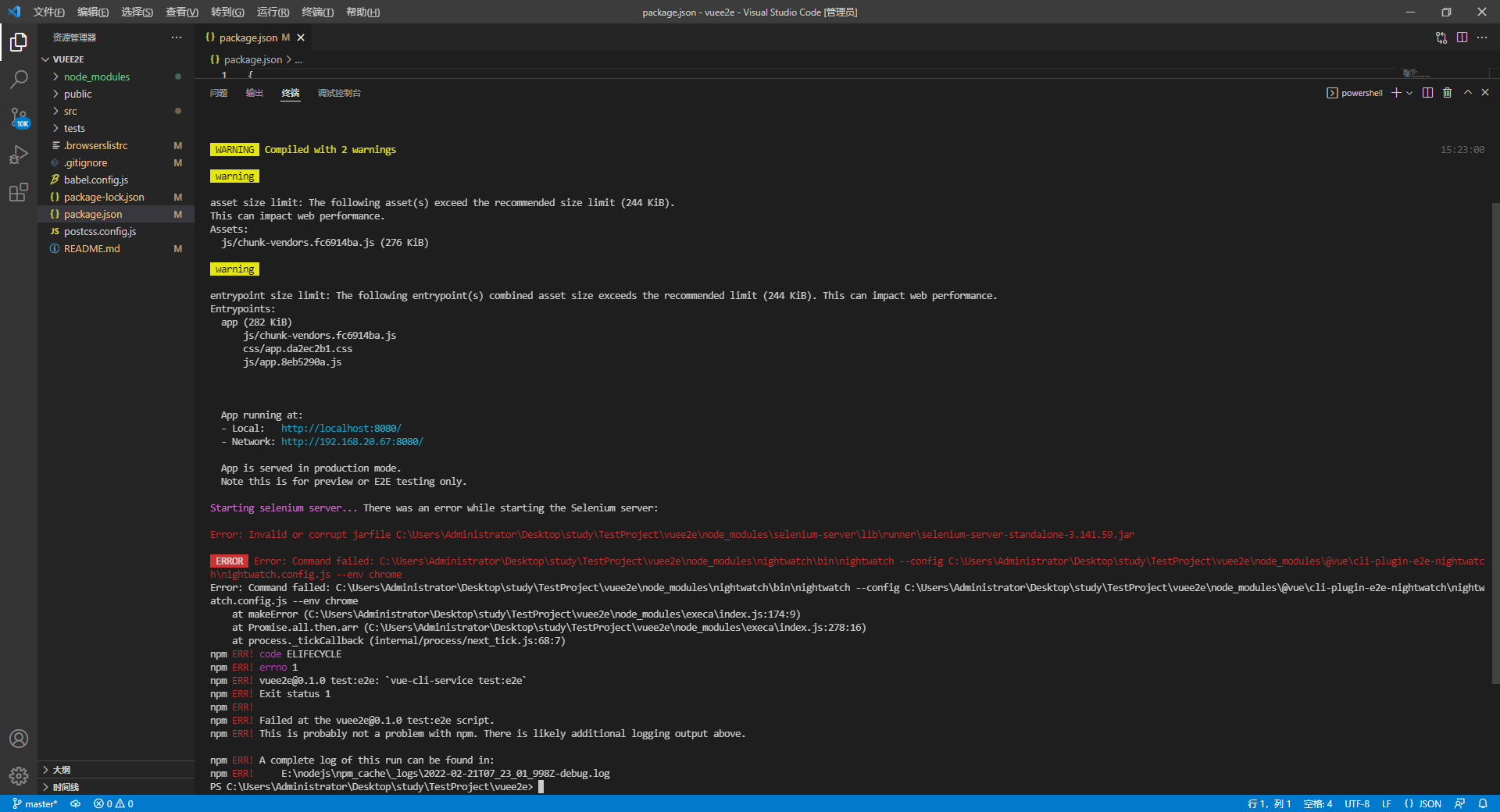
Task: Change encoding via UTF-8 indicator
Action: (x=1357, y=803)
